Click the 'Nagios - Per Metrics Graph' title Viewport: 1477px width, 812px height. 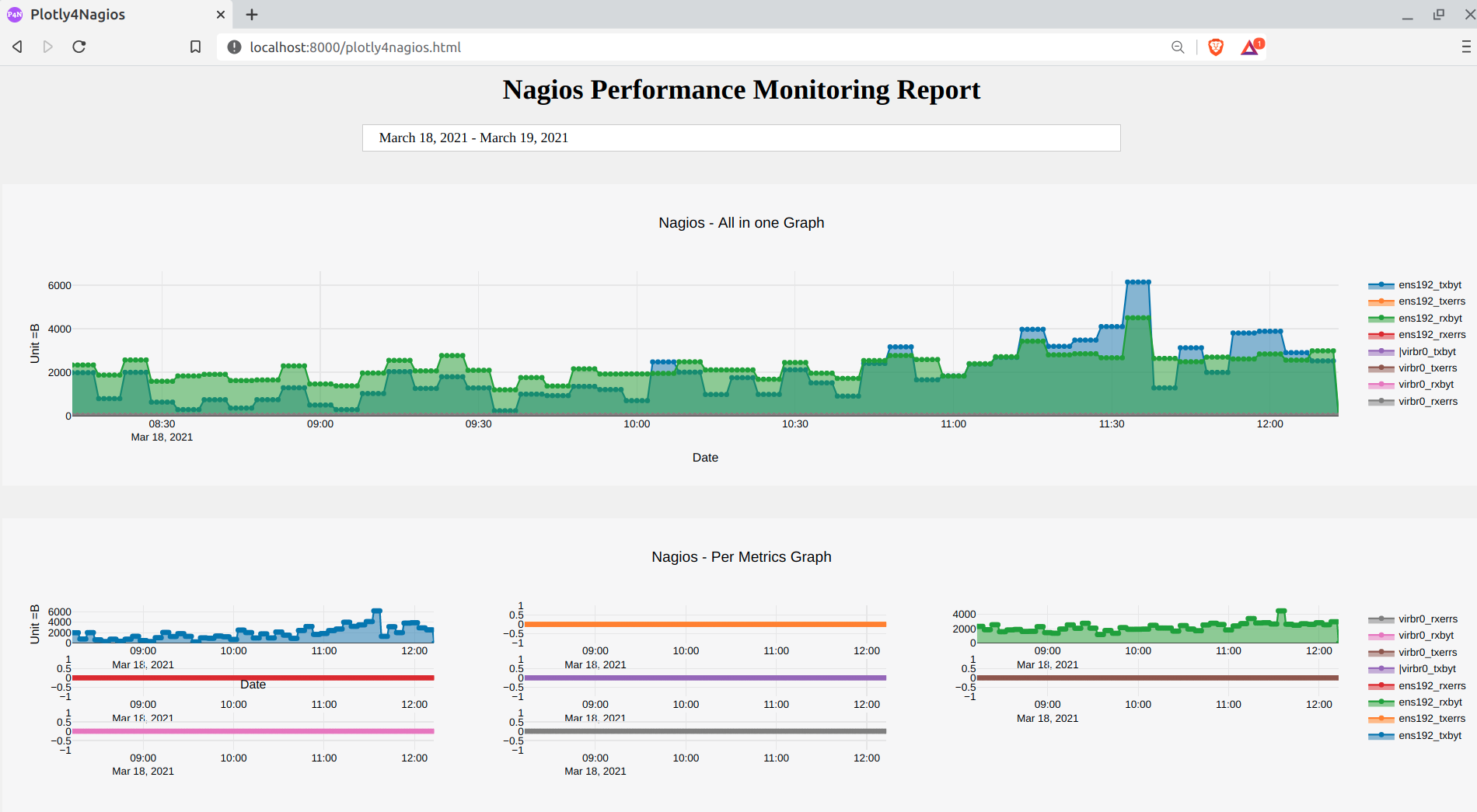tap(741, 557)
